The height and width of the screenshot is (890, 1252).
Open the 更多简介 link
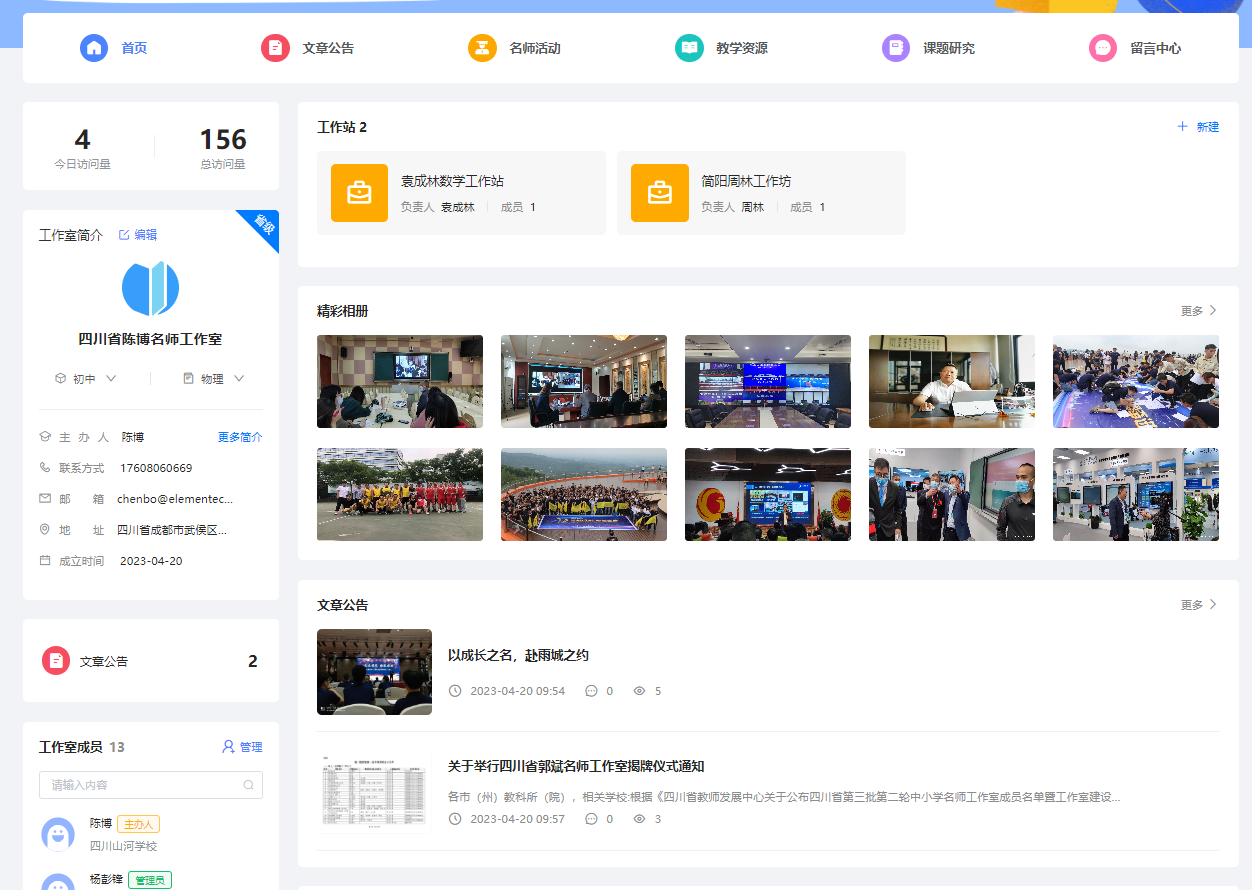point(240,437)
